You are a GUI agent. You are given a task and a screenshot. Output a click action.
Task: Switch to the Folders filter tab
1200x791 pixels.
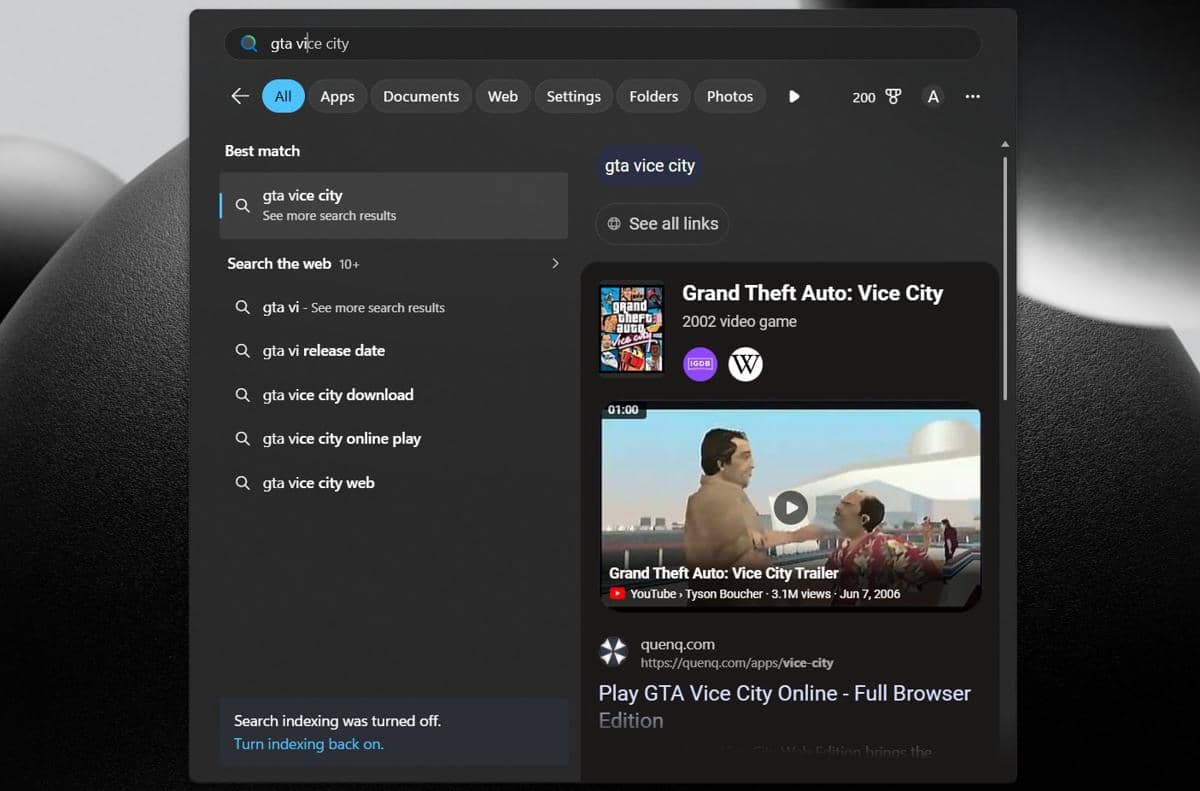point(654,96)
